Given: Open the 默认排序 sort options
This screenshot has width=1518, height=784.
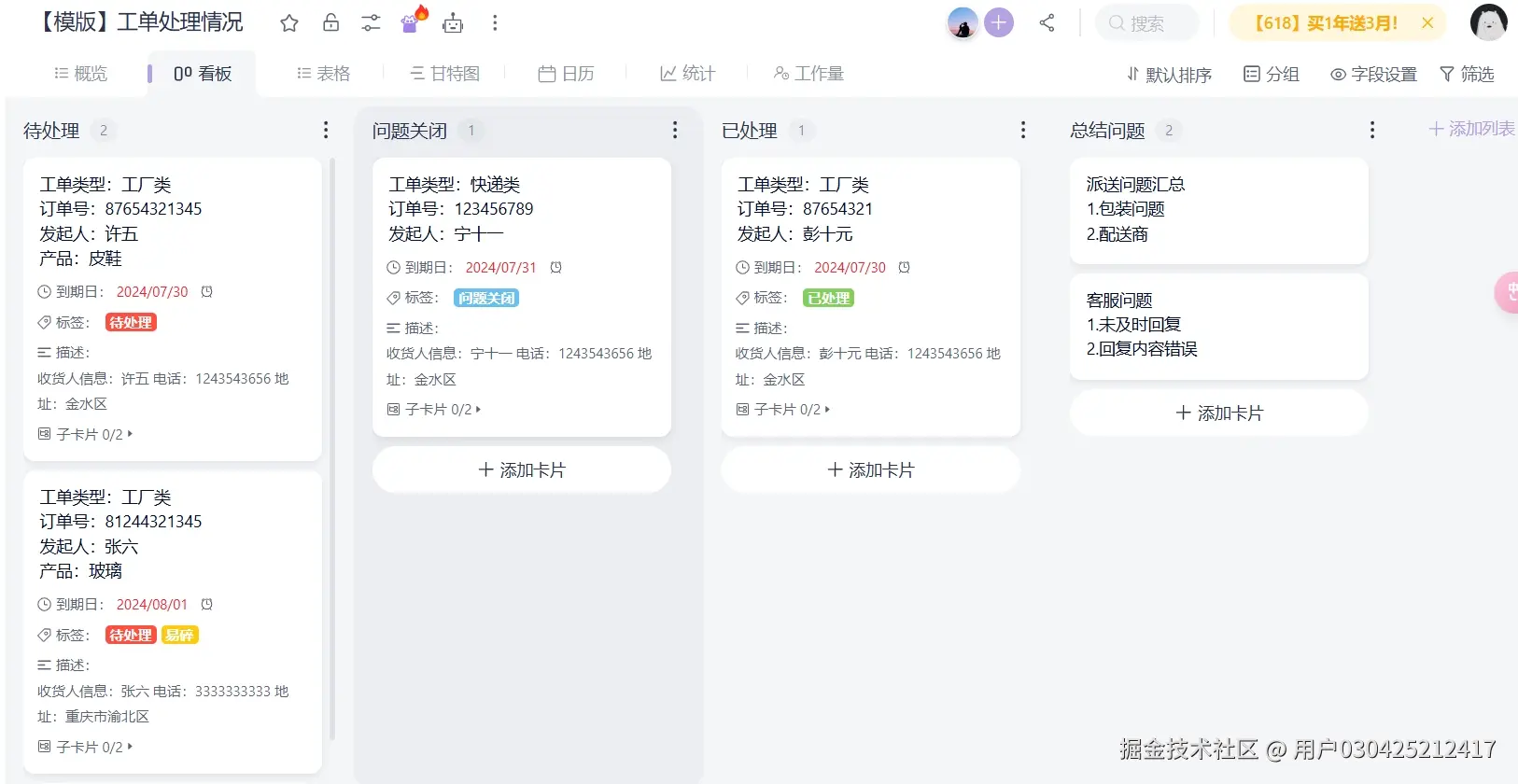Looking at the screenshot, I should 1169,75.
